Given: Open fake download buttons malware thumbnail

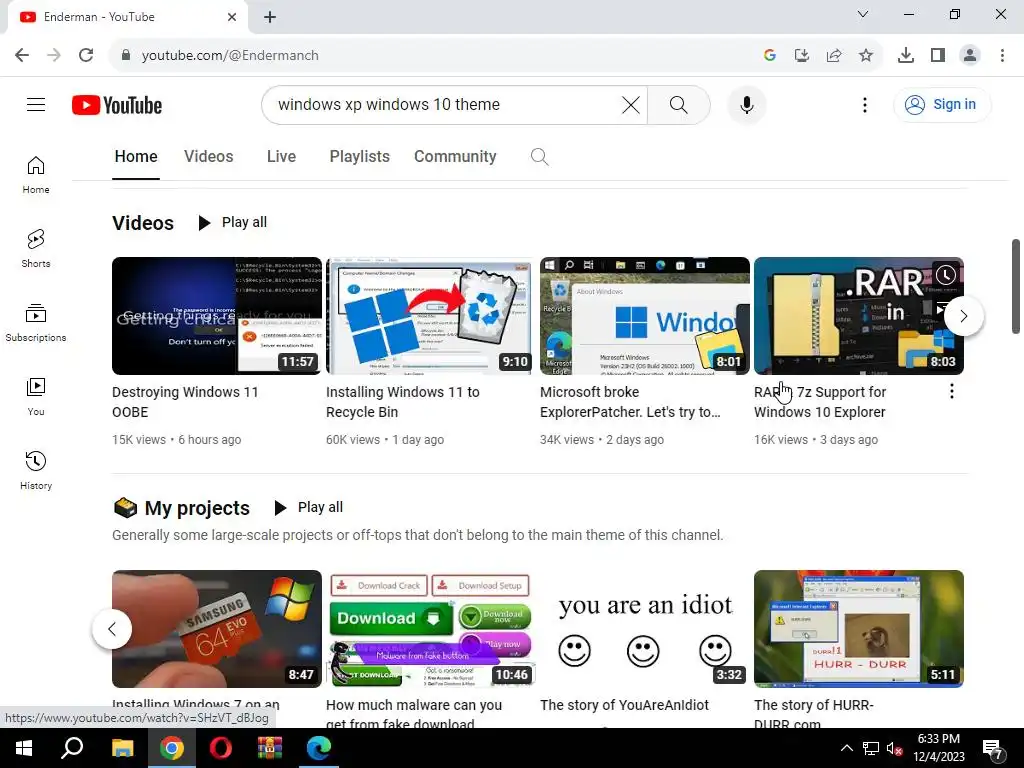Looking at the screenshot, I should pos(431,629).
